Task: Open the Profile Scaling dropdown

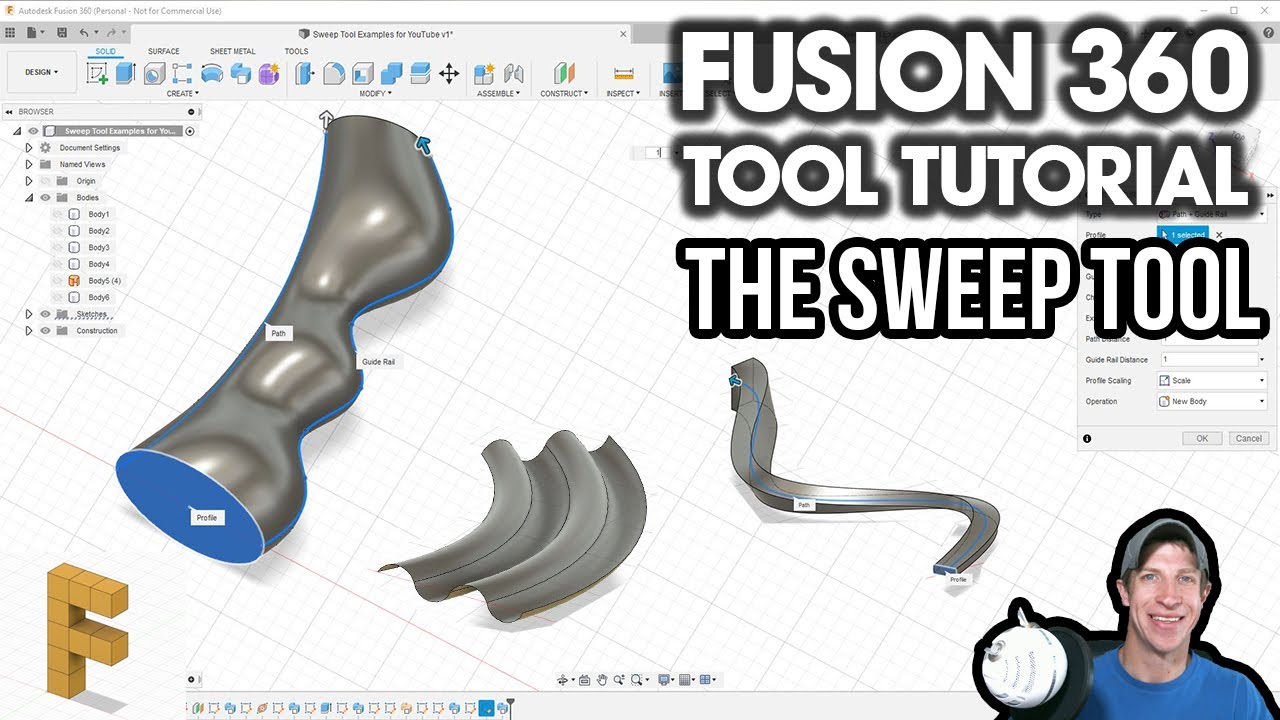Action: coord(1212,380)
